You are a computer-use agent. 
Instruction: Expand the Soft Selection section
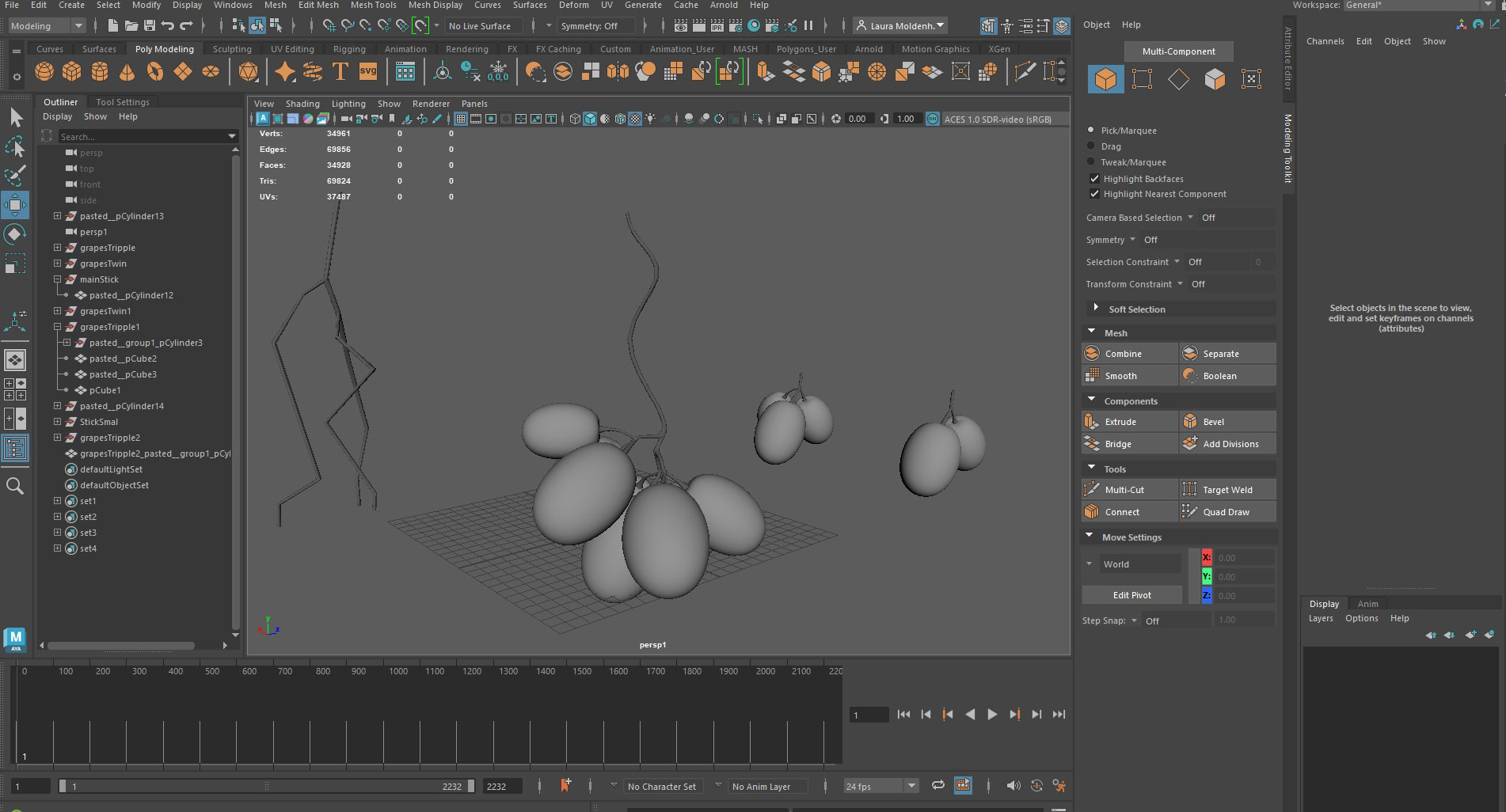[x=1096, y=308]
